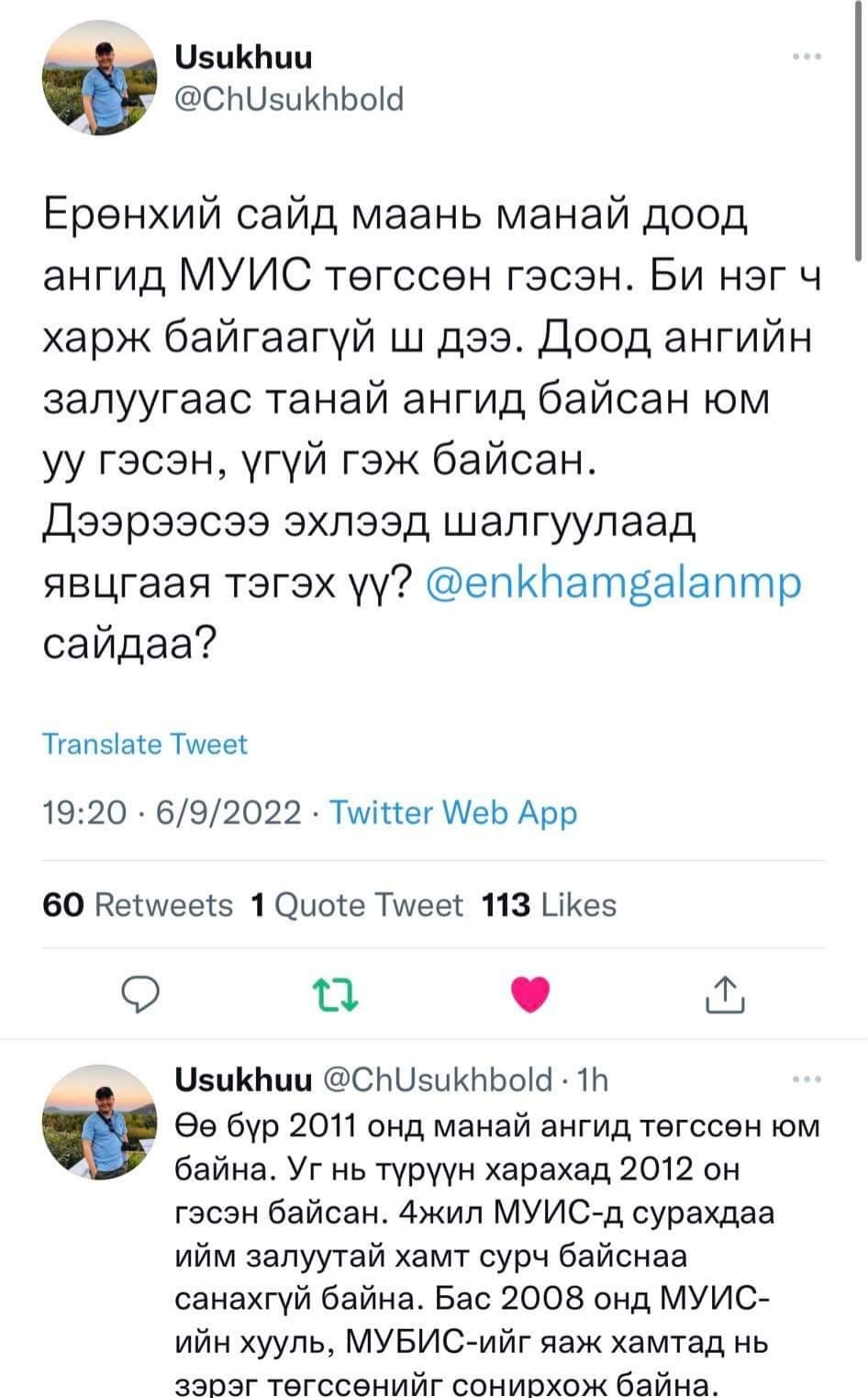View the 60 Retweets list
The image size is (868, 1398).
tap(138, 905)
